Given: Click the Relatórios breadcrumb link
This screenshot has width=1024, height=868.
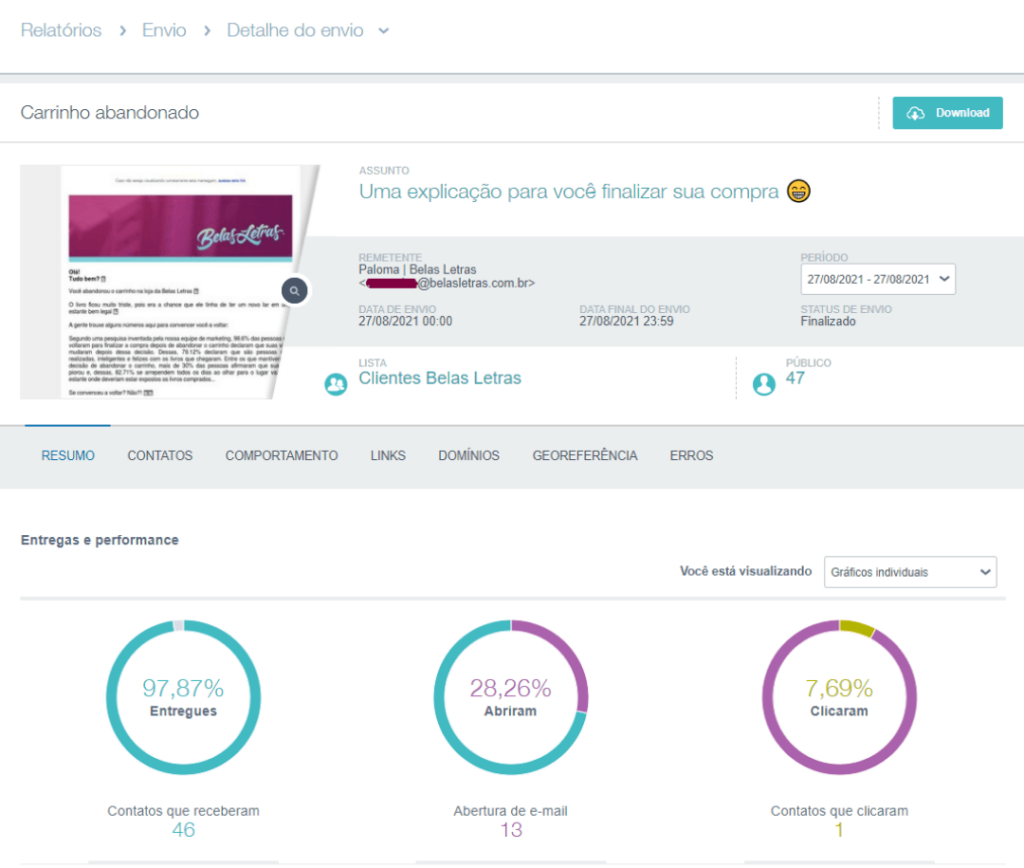Looking at the screenshot, I should click(62, 31).
